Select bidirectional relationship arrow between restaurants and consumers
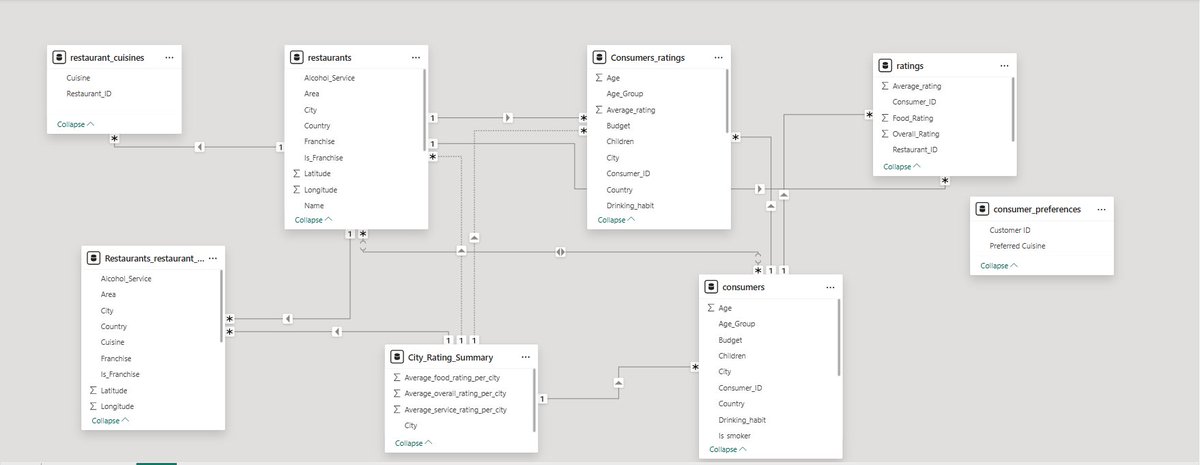The image size is (1200, 465). click(560, 252)
